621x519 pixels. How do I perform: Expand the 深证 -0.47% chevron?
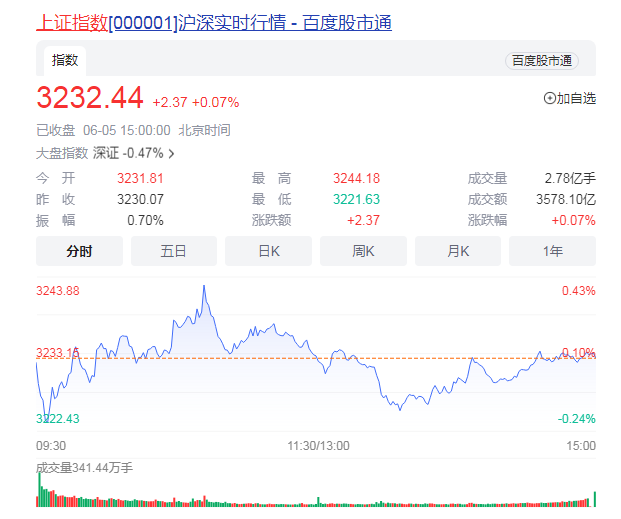coord(171,154)
